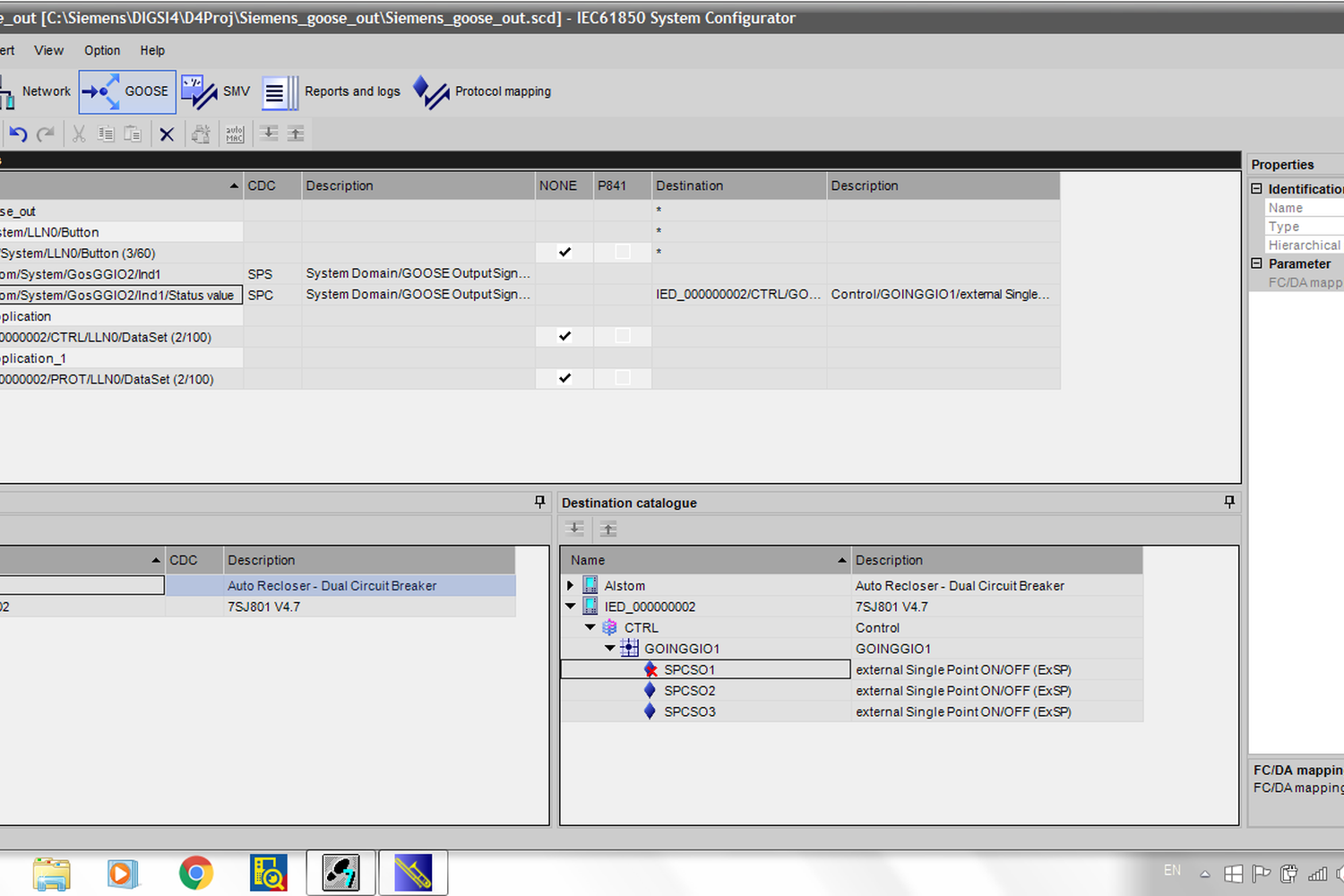Expand all in Destination catalogue toolbar
The image size is (1344, 896).
pos(575,529)
